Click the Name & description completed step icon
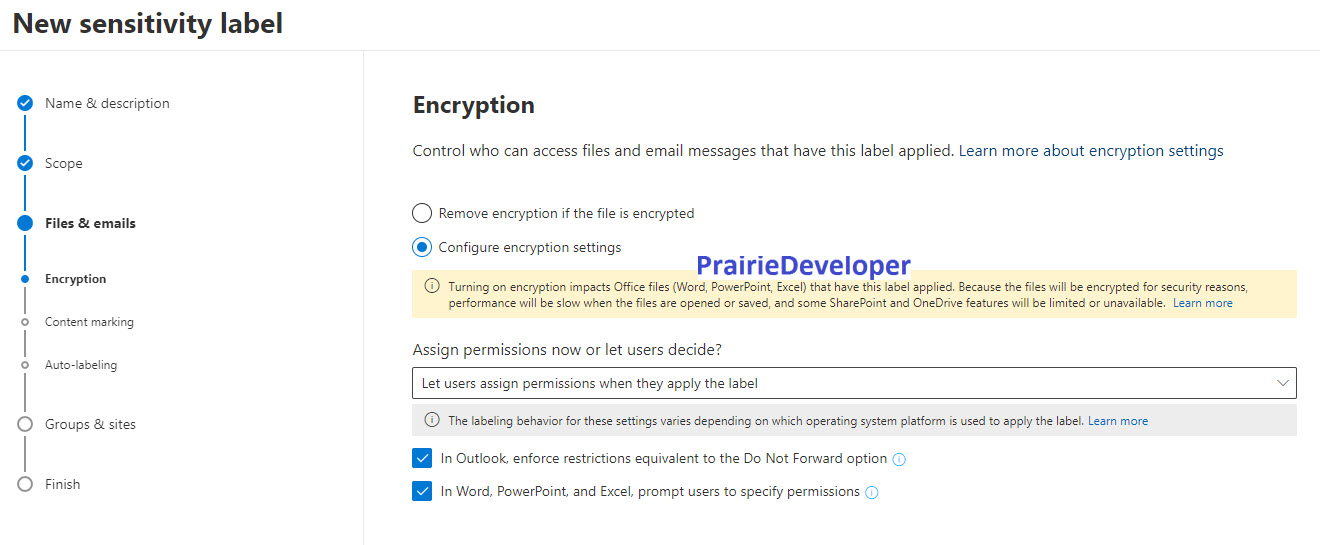The height and width of the screenshot is (545, 1320). [x=25, y=103]
